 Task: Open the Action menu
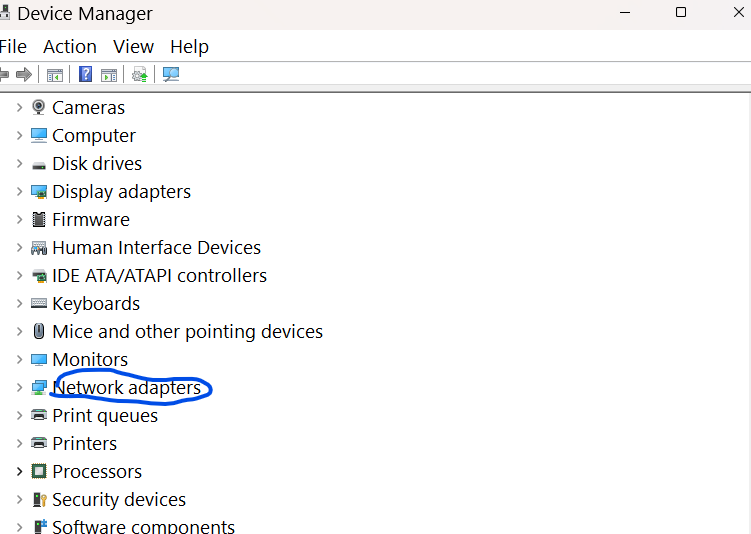tap(70, 47)
